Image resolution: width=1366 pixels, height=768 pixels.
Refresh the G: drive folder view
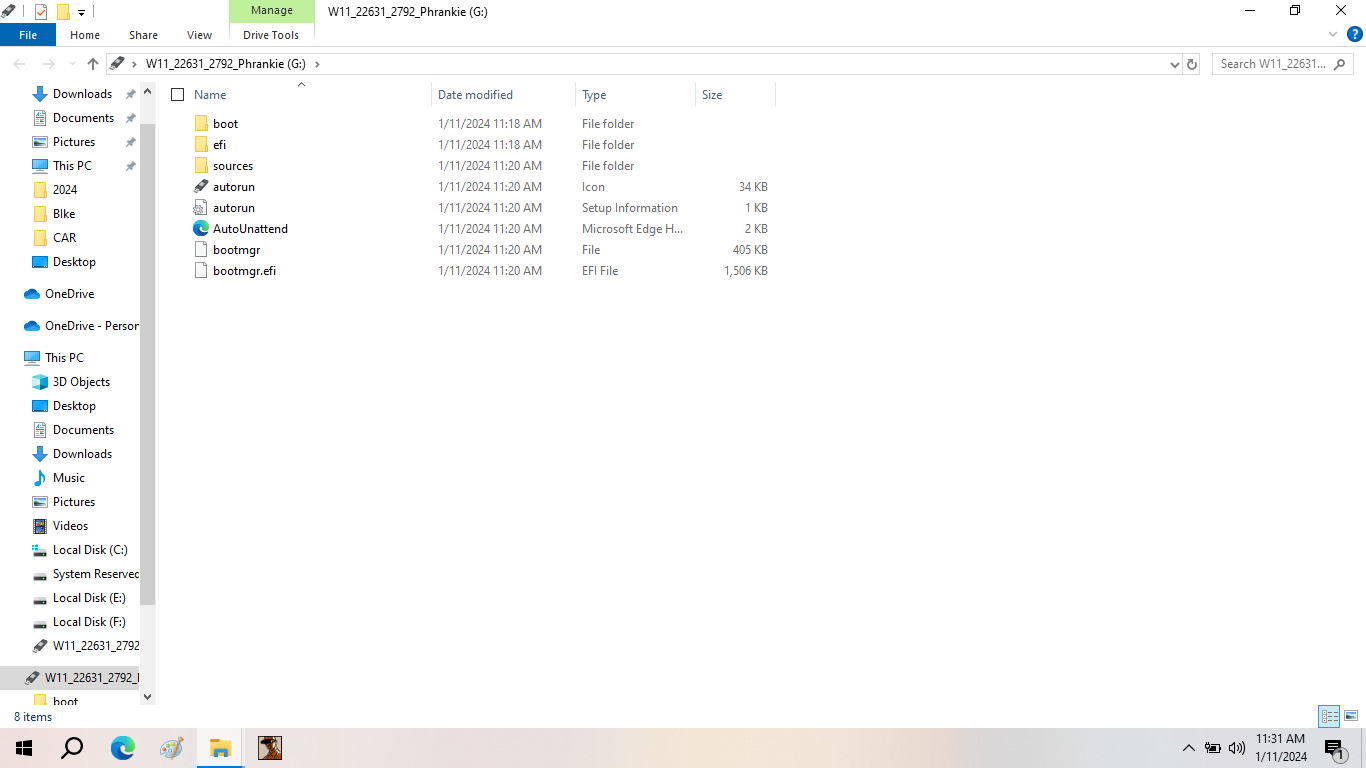[1192, 64]
